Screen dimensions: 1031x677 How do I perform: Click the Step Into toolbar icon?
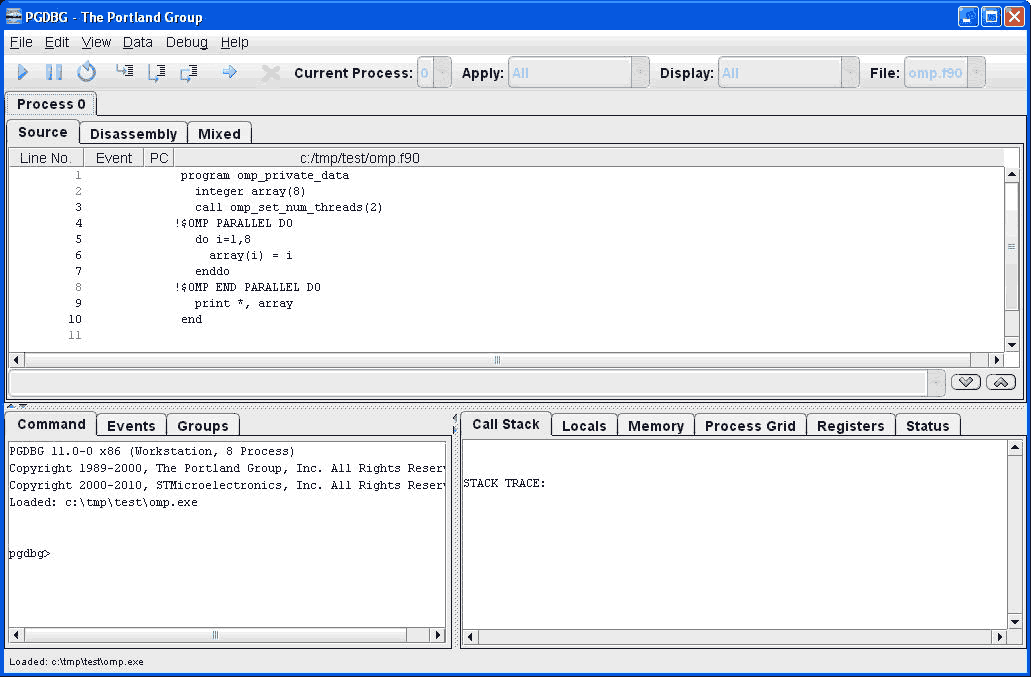(x=124, y=71)
